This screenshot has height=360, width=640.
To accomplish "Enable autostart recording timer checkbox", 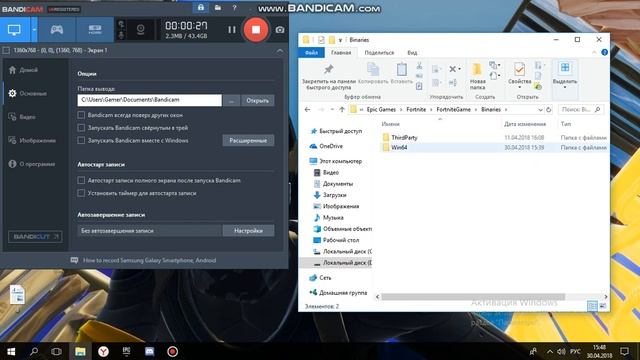I will pos(81,193).
